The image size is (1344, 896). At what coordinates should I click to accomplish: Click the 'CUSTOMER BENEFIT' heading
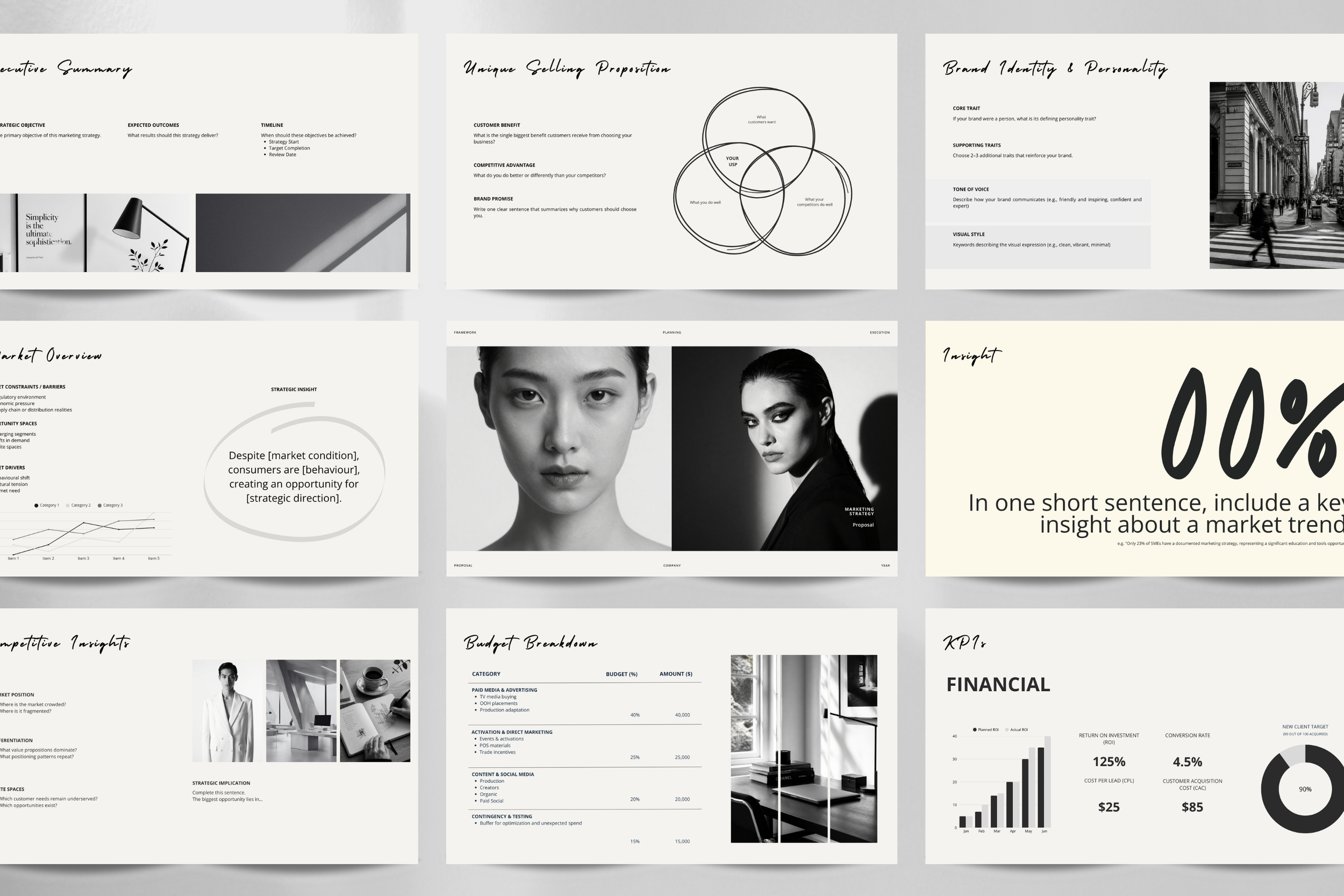497,125
